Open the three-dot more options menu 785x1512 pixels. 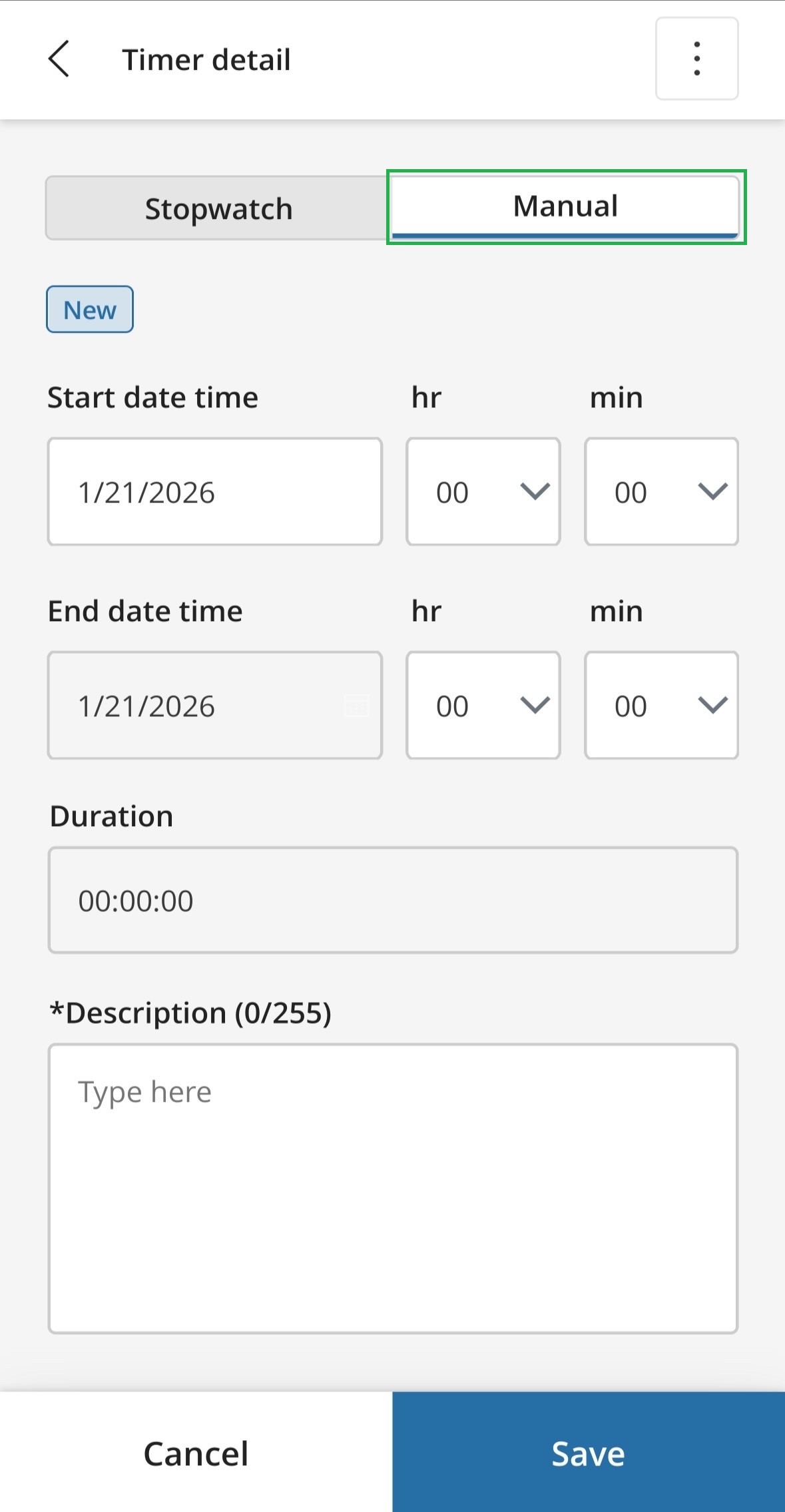[x=696, y=59]
